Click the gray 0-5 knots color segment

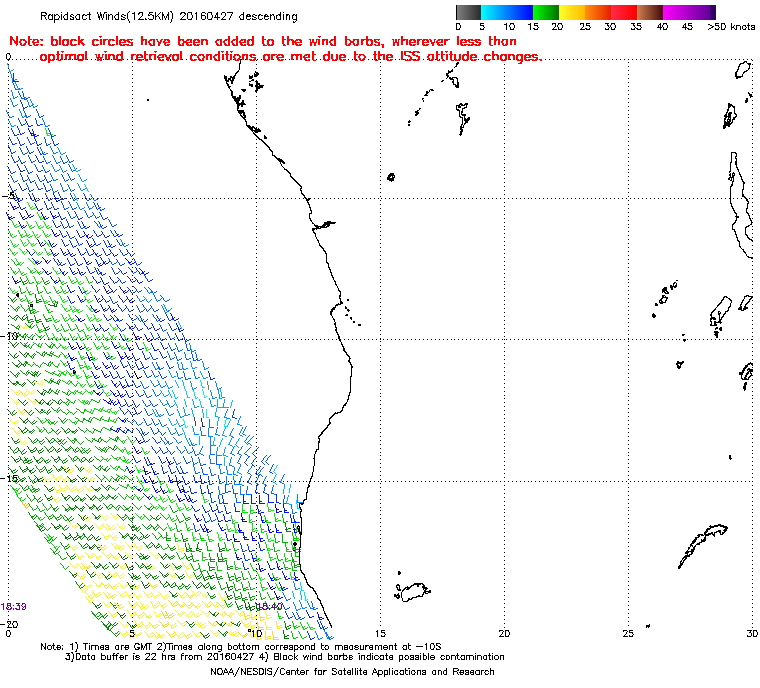pos(468,12)
